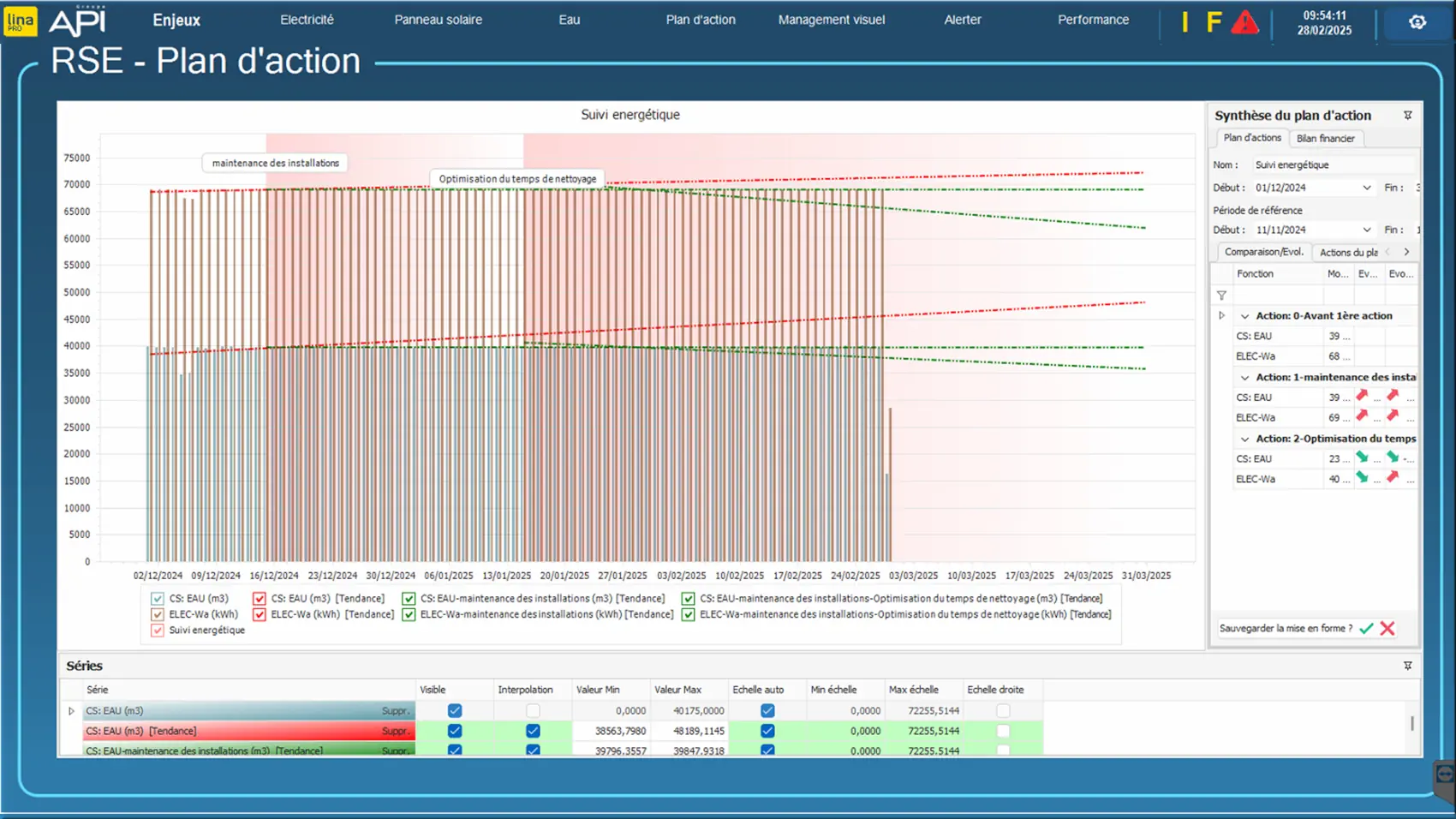Click the Performance navigation link
This screenshot has width=1456, height=819.
[1093, 20]
